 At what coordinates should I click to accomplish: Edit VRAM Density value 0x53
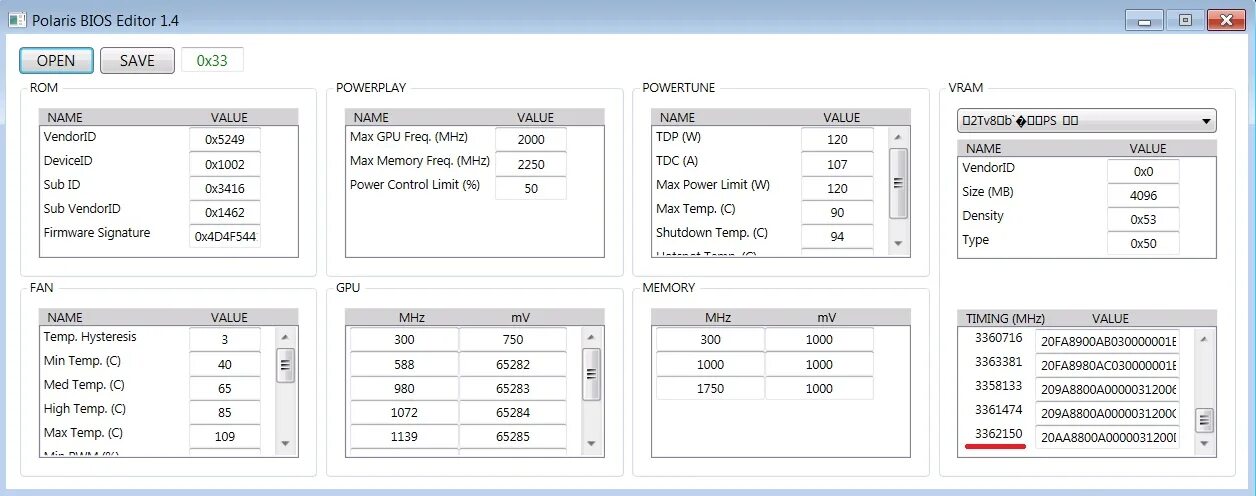[x=1143, y=219]
